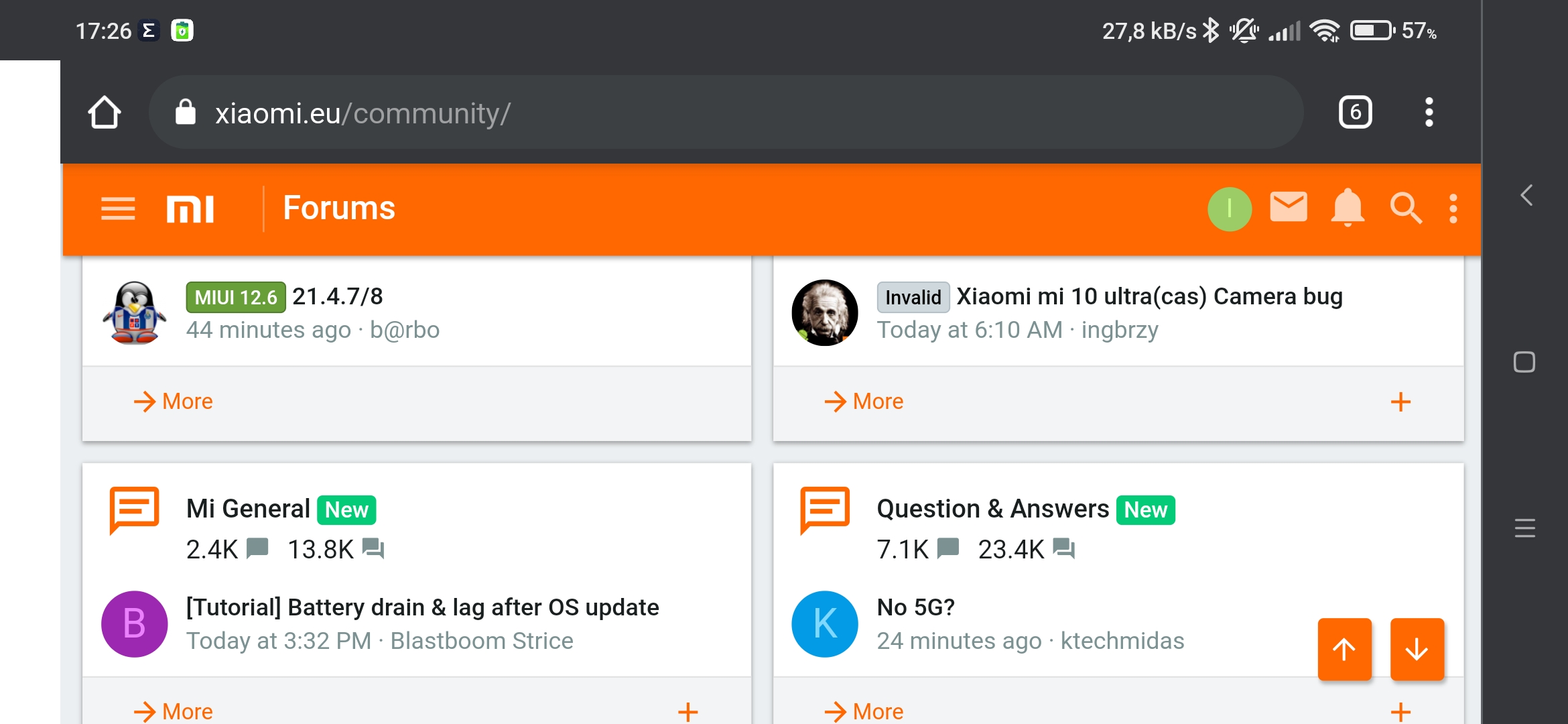
Task: Tap the padlock site security icon
Action: click(x=186, y=112)
